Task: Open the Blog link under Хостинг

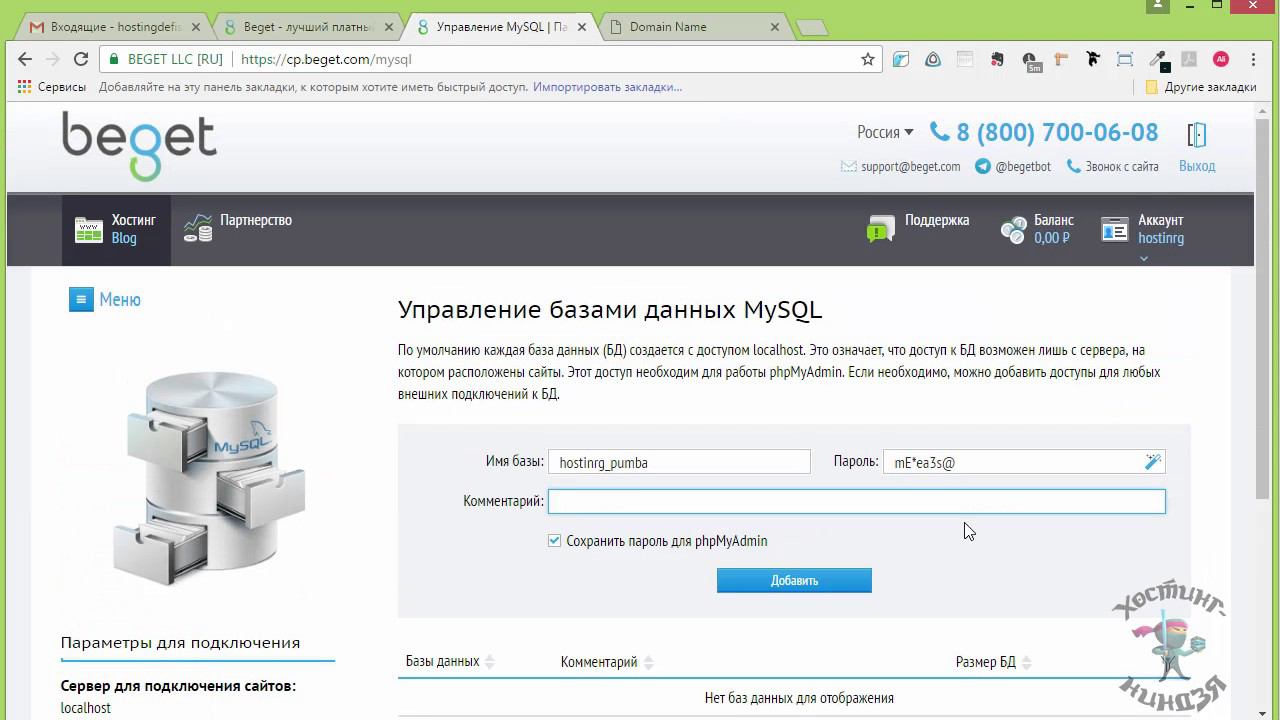Action: [124, 238]
